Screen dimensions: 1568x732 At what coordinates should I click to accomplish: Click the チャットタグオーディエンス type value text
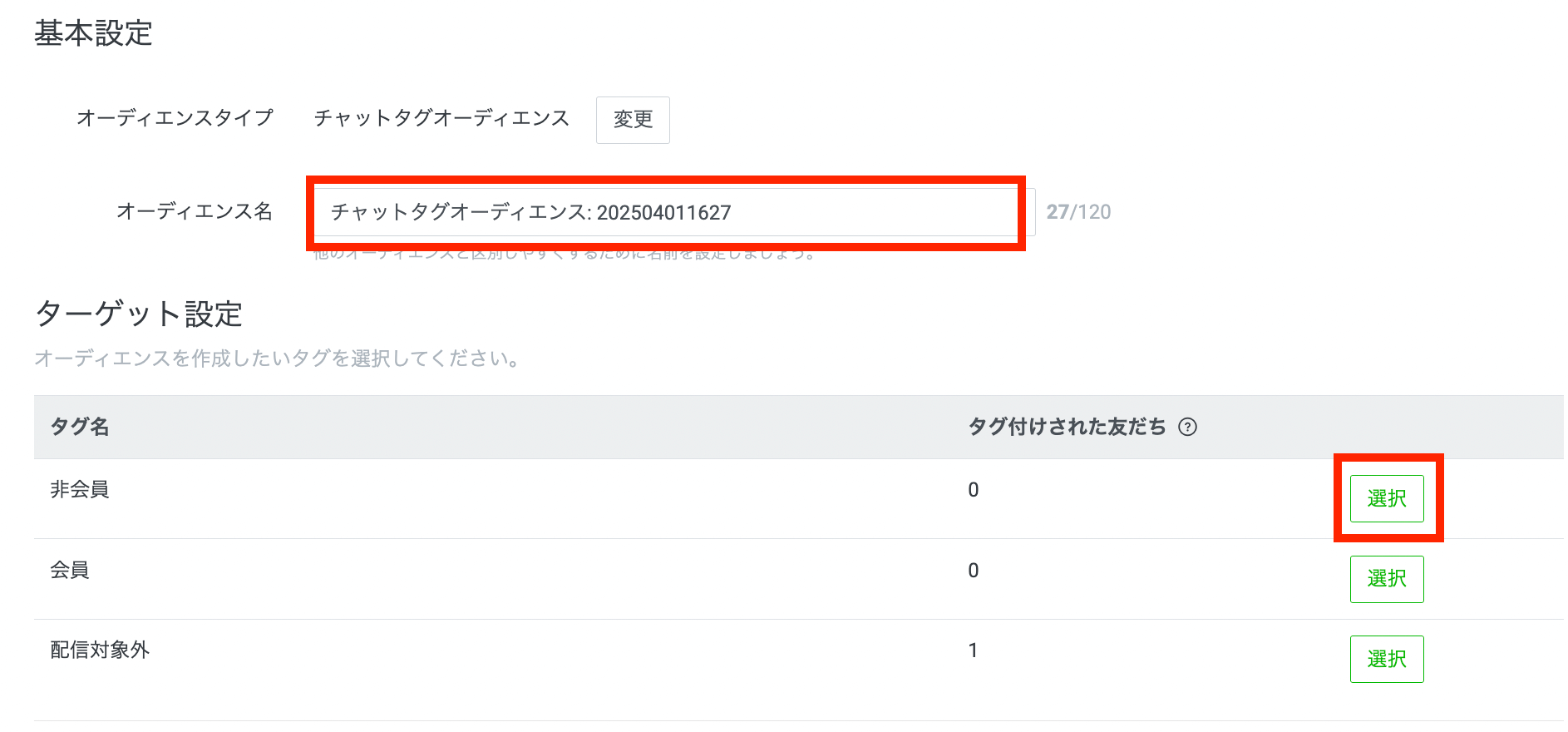point(441,118)
